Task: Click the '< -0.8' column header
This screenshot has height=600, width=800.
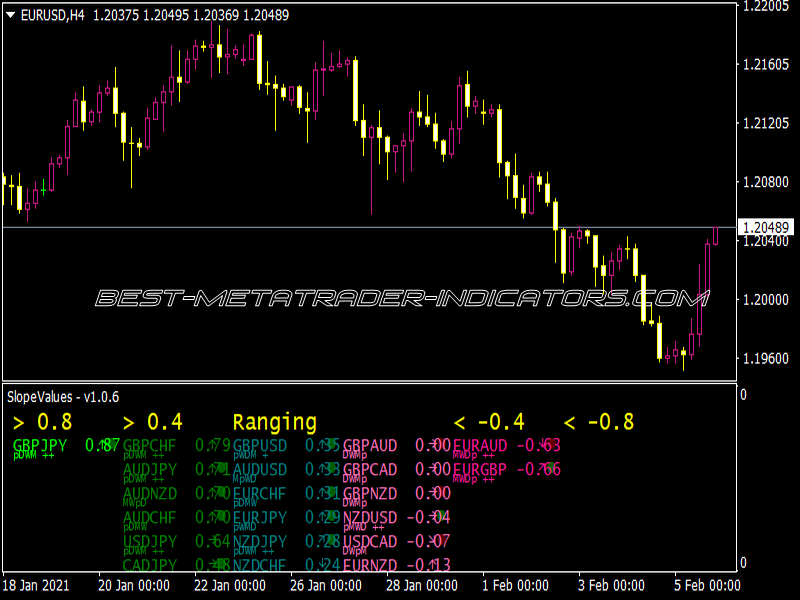Action: click(599, 422)
